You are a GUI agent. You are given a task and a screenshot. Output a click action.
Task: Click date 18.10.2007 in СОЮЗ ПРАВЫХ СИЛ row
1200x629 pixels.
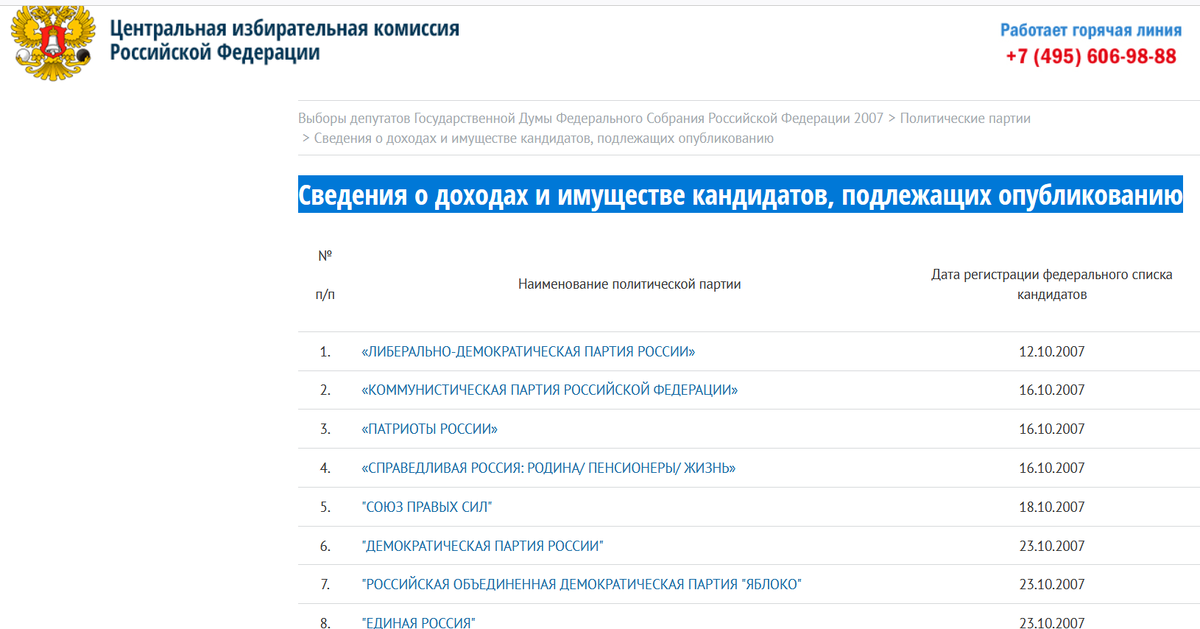1052,507
